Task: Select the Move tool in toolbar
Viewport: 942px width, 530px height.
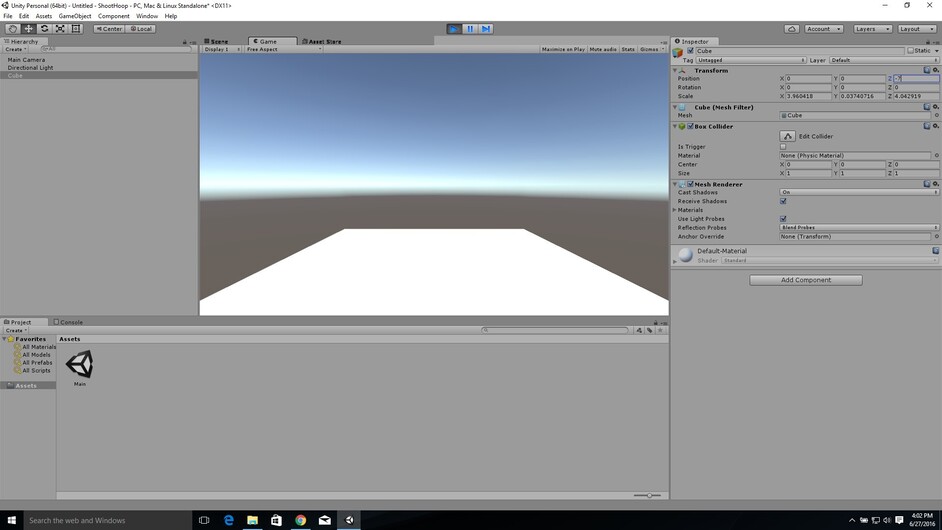Action: (28, 29)
